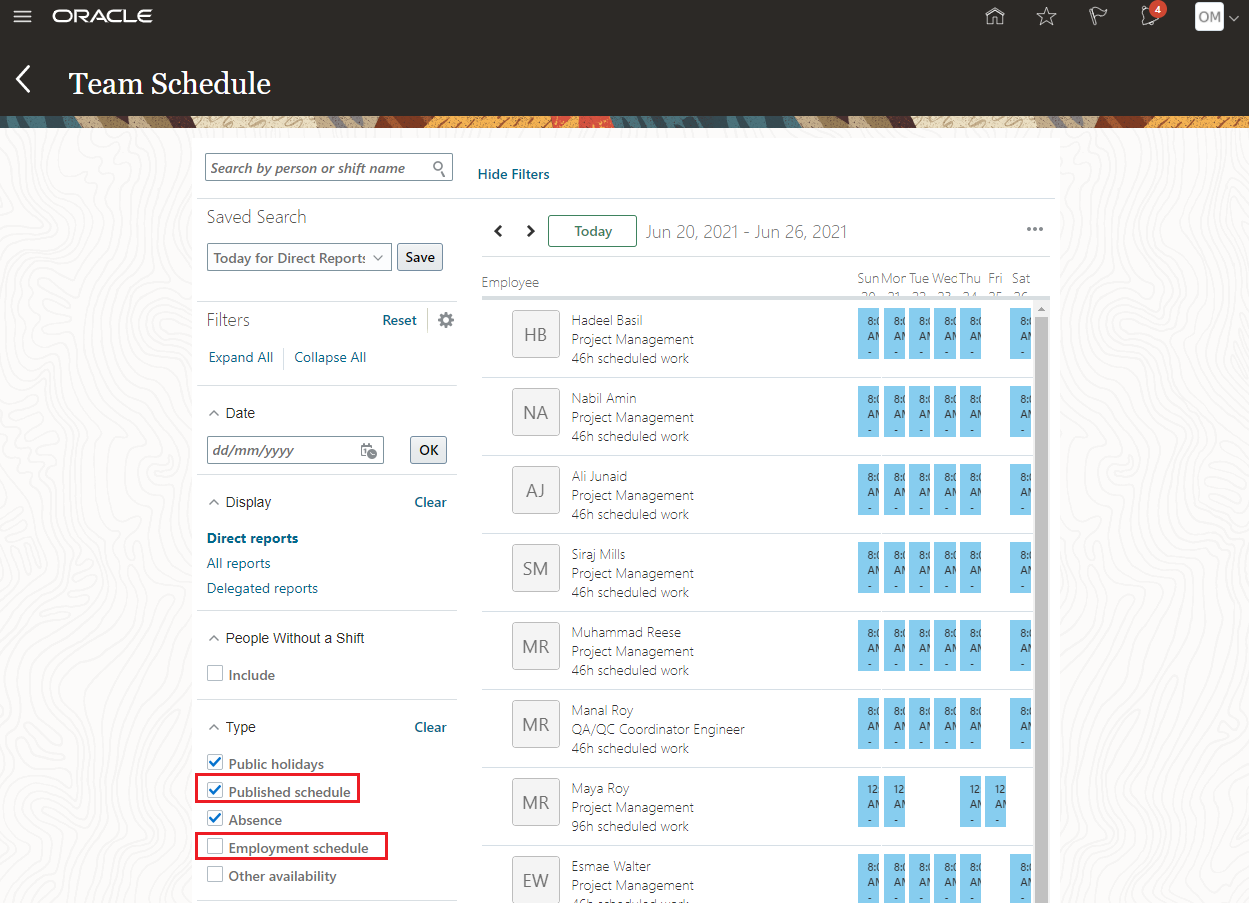
Task: Click the flag watchlist icon
Action: click(1097, 16)
